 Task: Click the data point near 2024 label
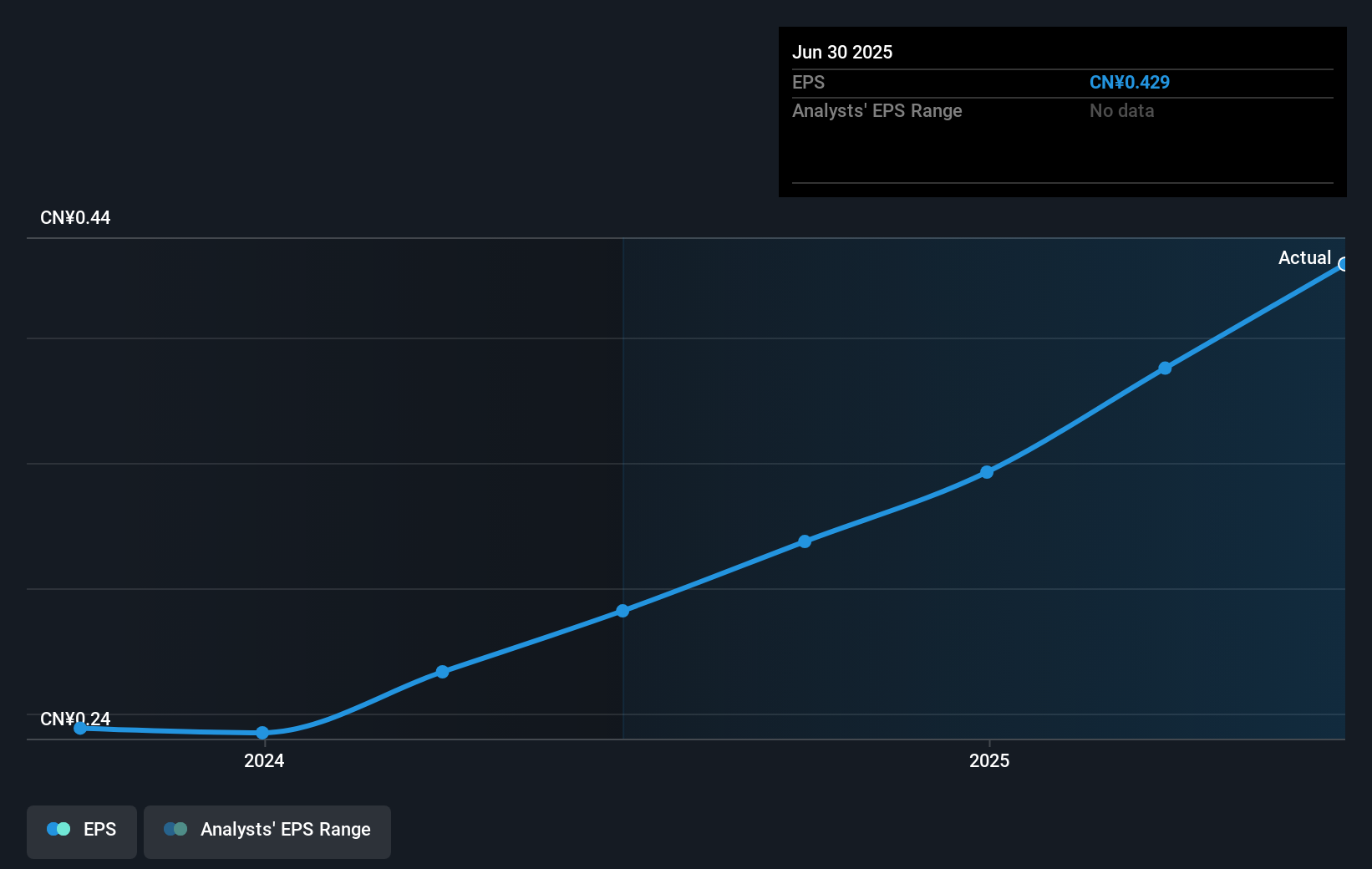(x=263, y=733)
